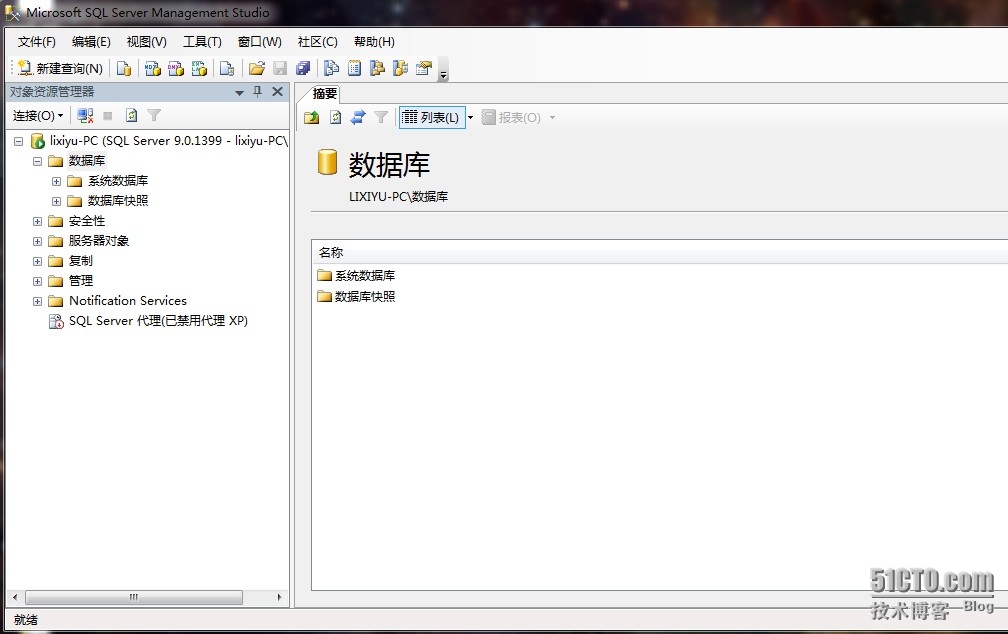
Task: Click the Analysis Services DMX Query icon
Action: click(176, 68)
